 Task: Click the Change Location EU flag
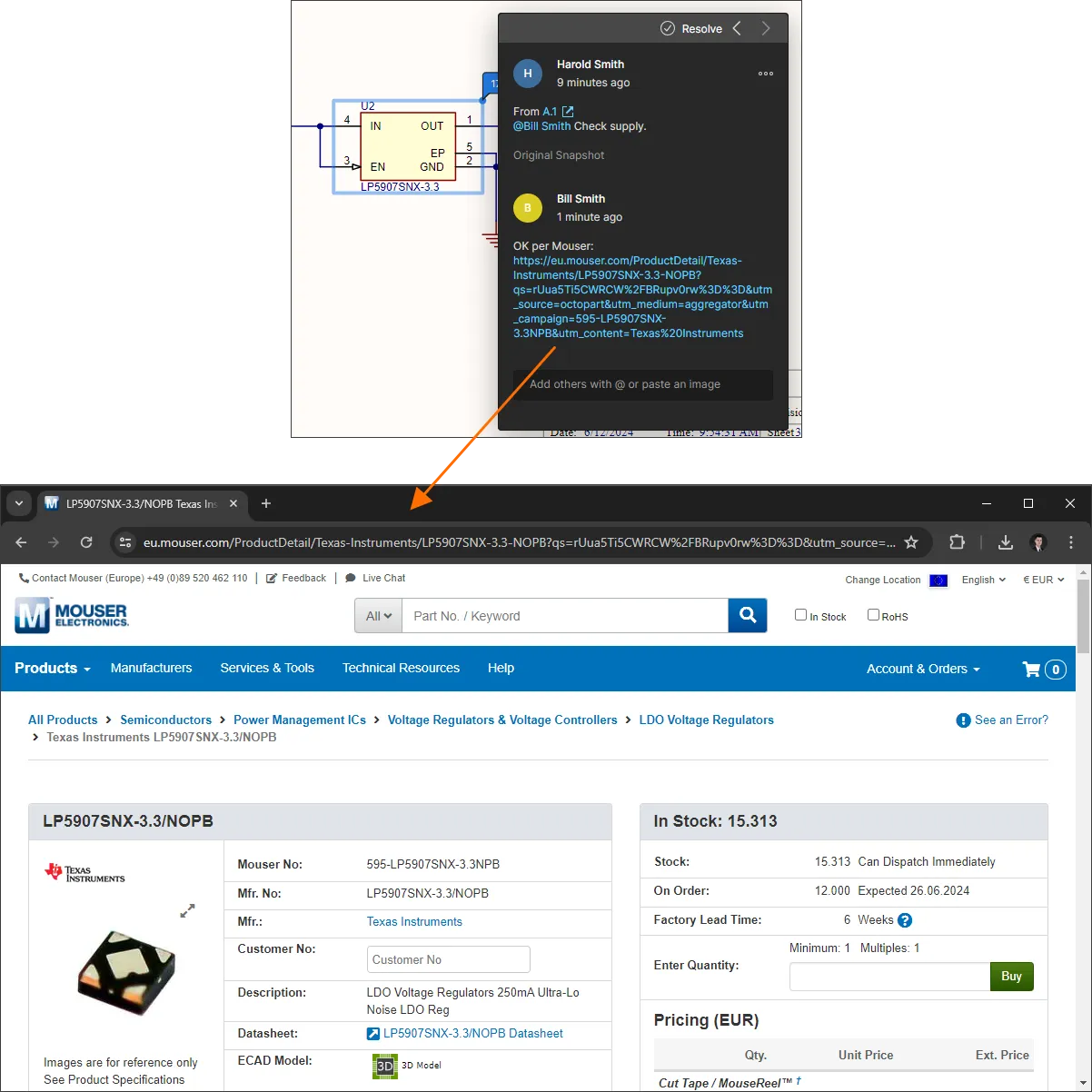coord(938,581)
